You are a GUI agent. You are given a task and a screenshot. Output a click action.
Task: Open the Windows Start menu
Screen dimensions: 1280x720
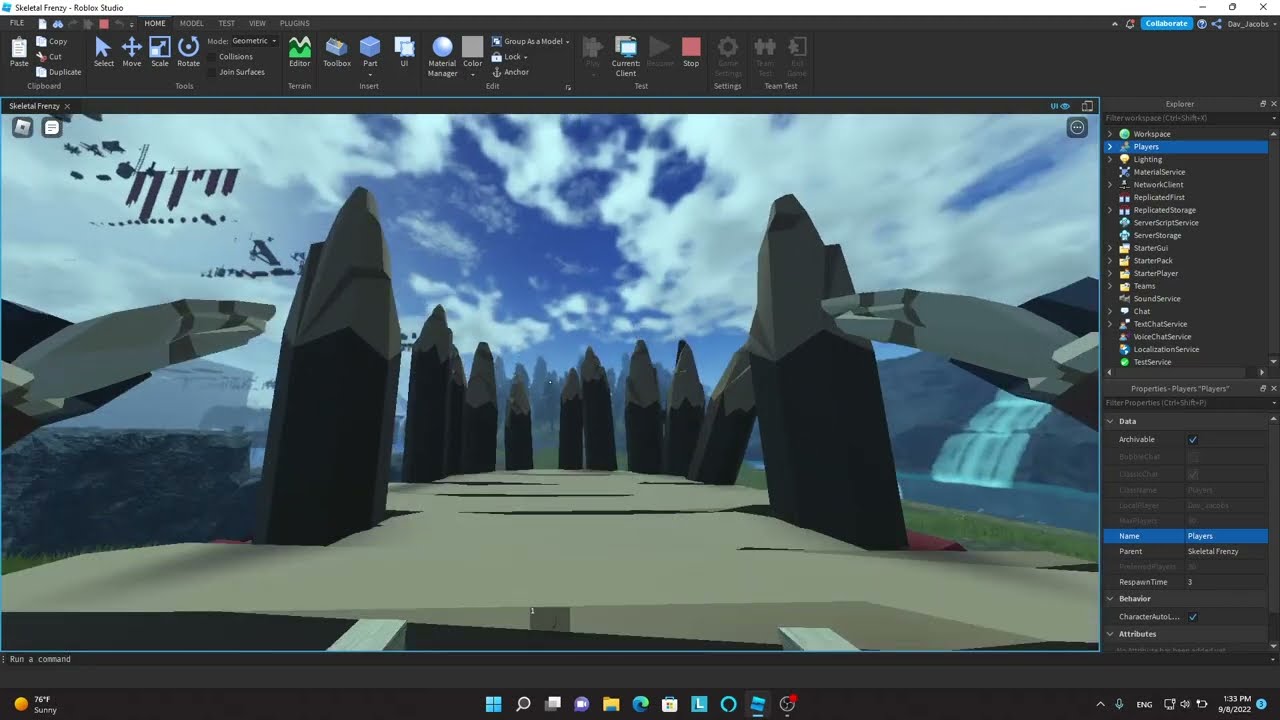(x=493, y=704)
